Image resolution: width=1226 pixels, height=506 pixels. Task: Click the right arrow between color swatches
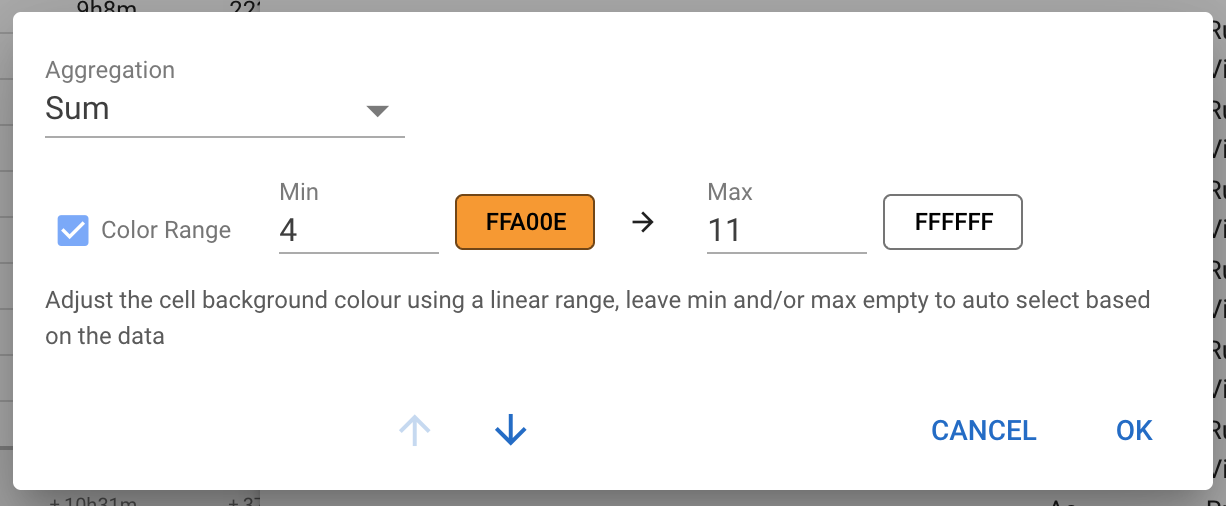tap(644, 222)
